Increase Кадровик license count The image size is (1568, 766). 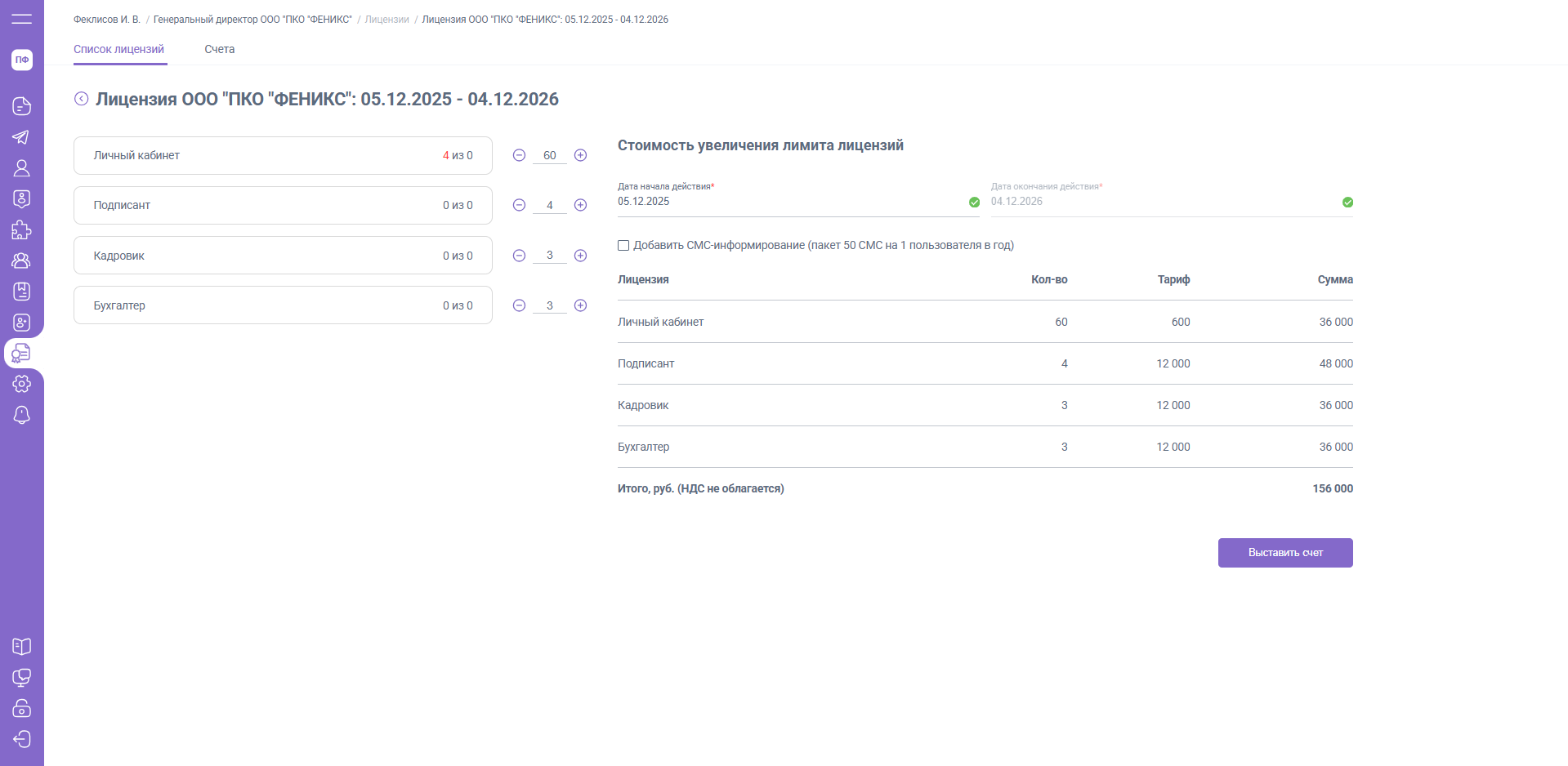pyautogui.click(x=580, y=256)
